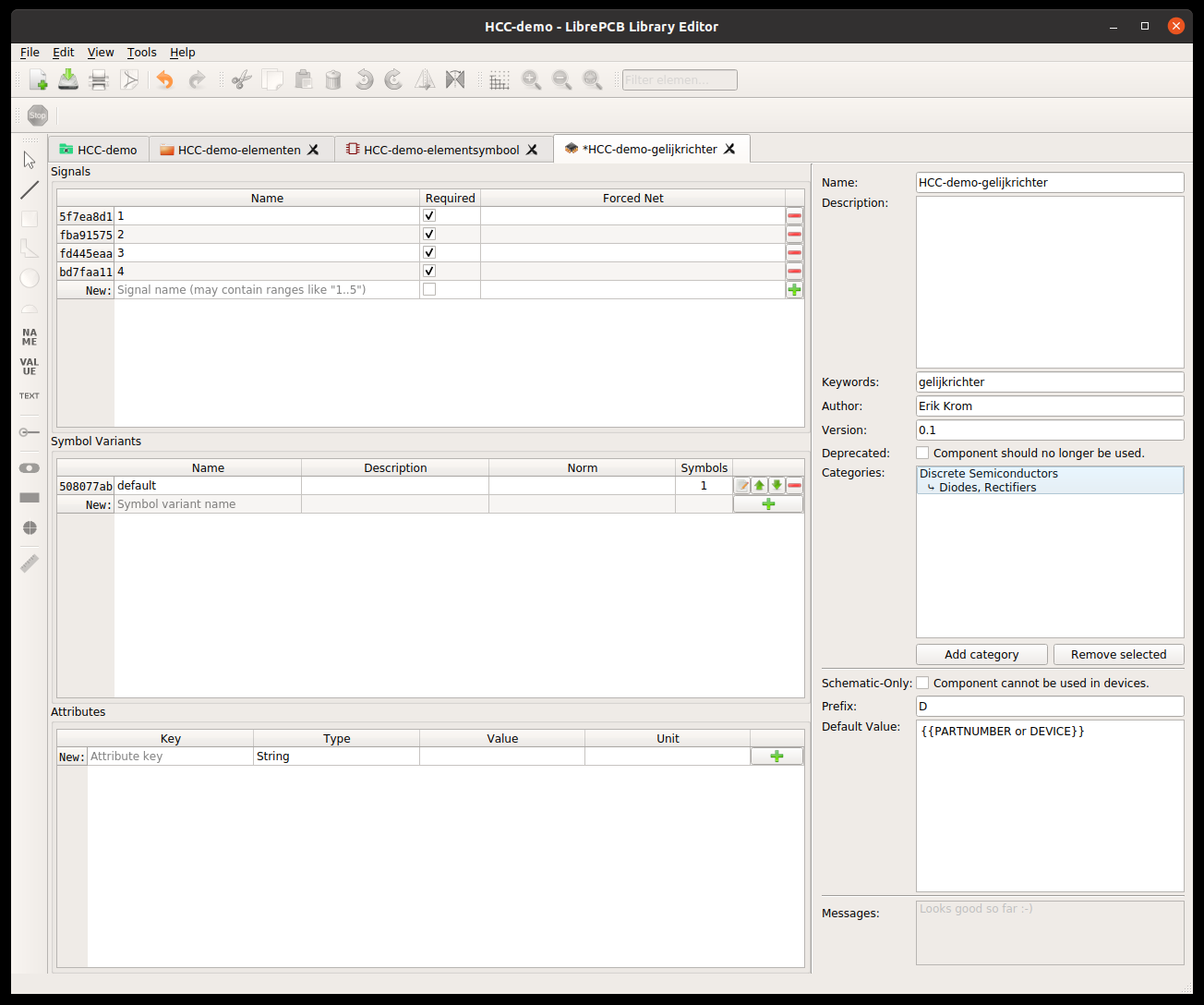Close the HCC-demo-gelijkrichter tab
This screenshot has width=1204, height=1005.
pos(729,149)
